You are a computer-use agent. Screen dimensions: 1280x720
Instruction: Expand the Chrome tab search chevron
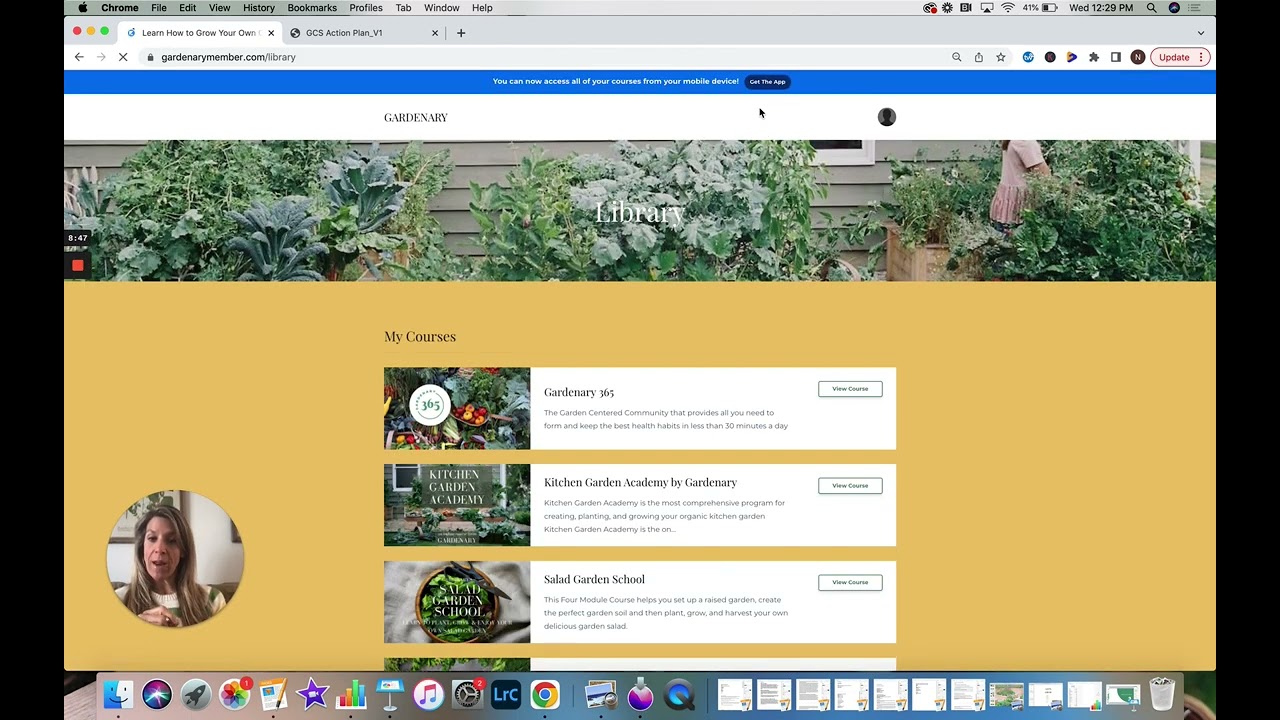pos(1201,33)
